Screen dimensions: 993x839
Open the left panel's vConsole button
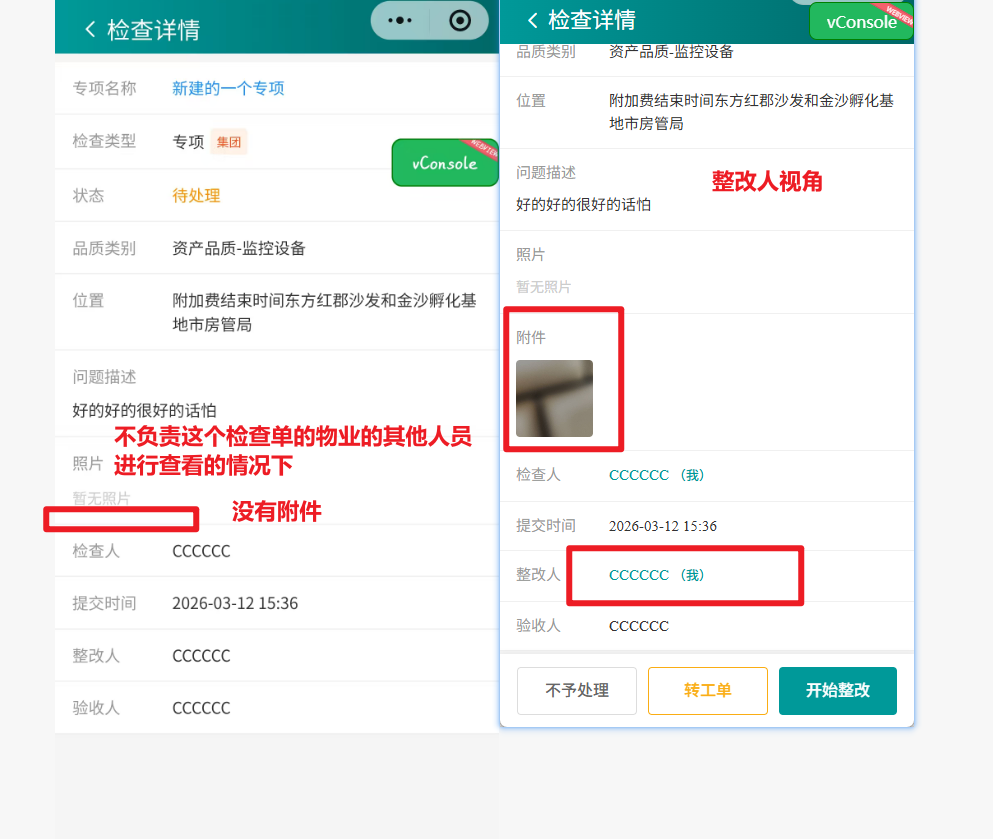(445, 163)
